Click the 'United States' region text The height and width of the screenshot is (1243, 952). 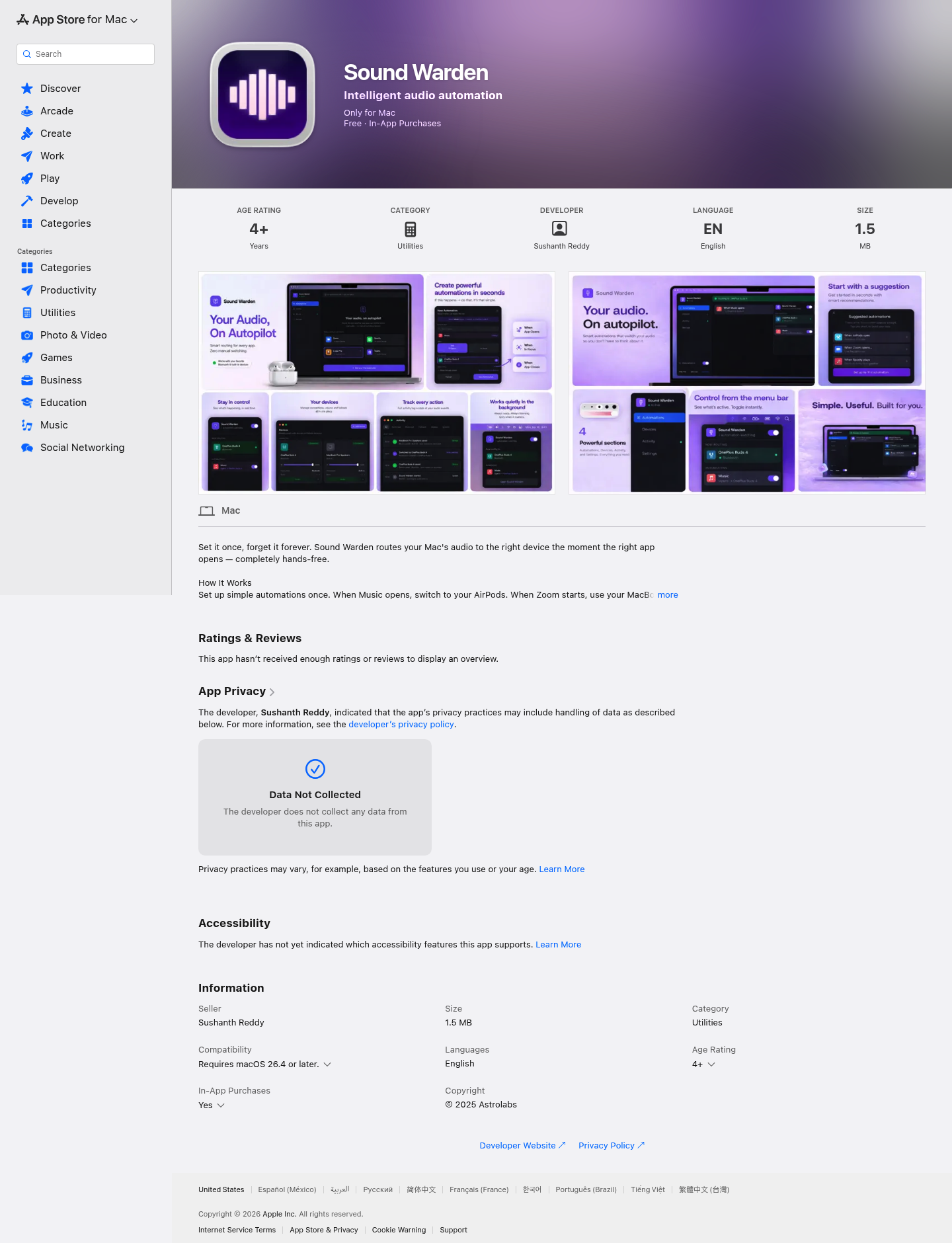[x=221, y=1190]
